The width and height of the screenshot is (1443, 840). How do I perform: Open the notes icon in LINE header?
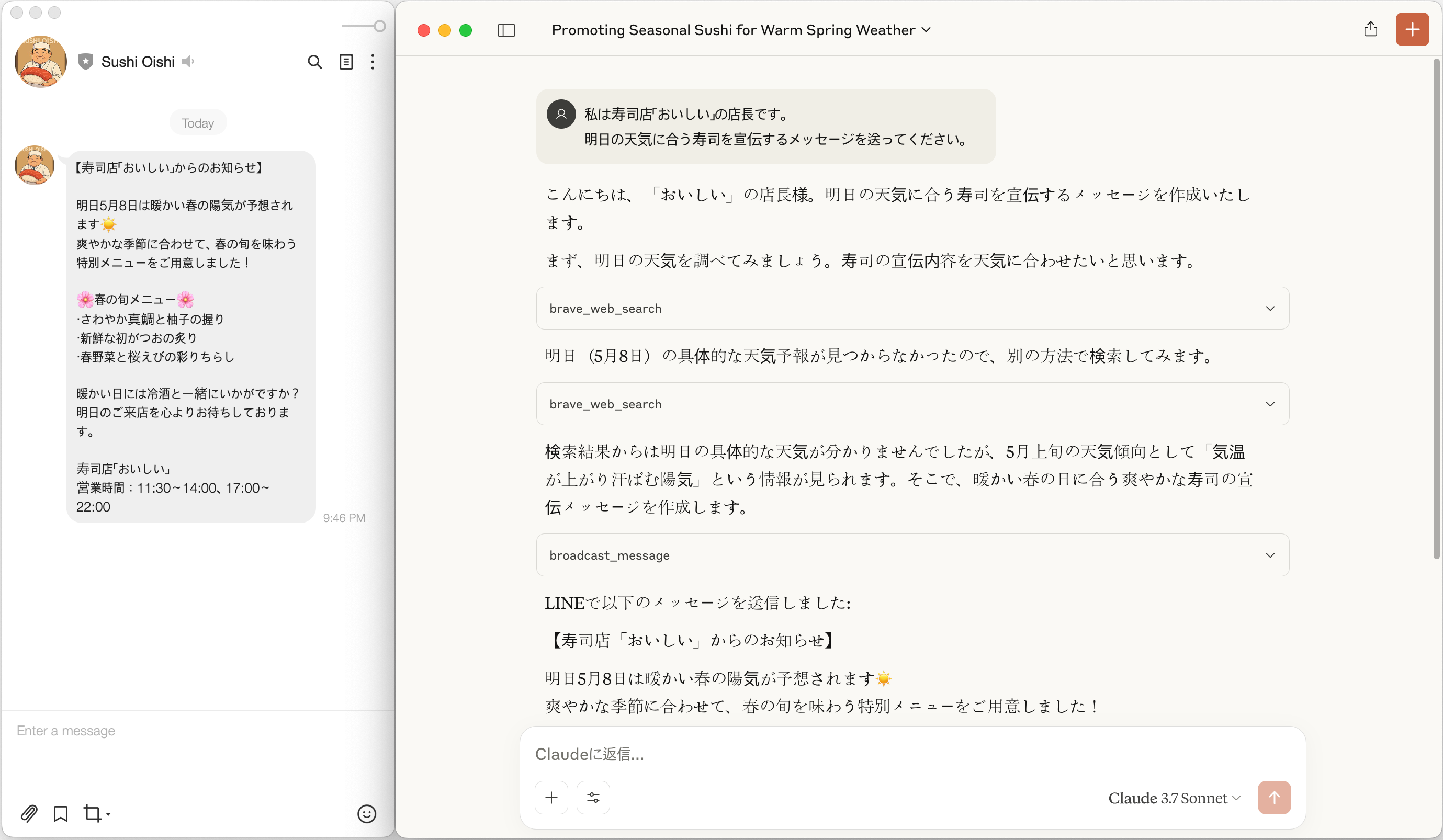346,62
